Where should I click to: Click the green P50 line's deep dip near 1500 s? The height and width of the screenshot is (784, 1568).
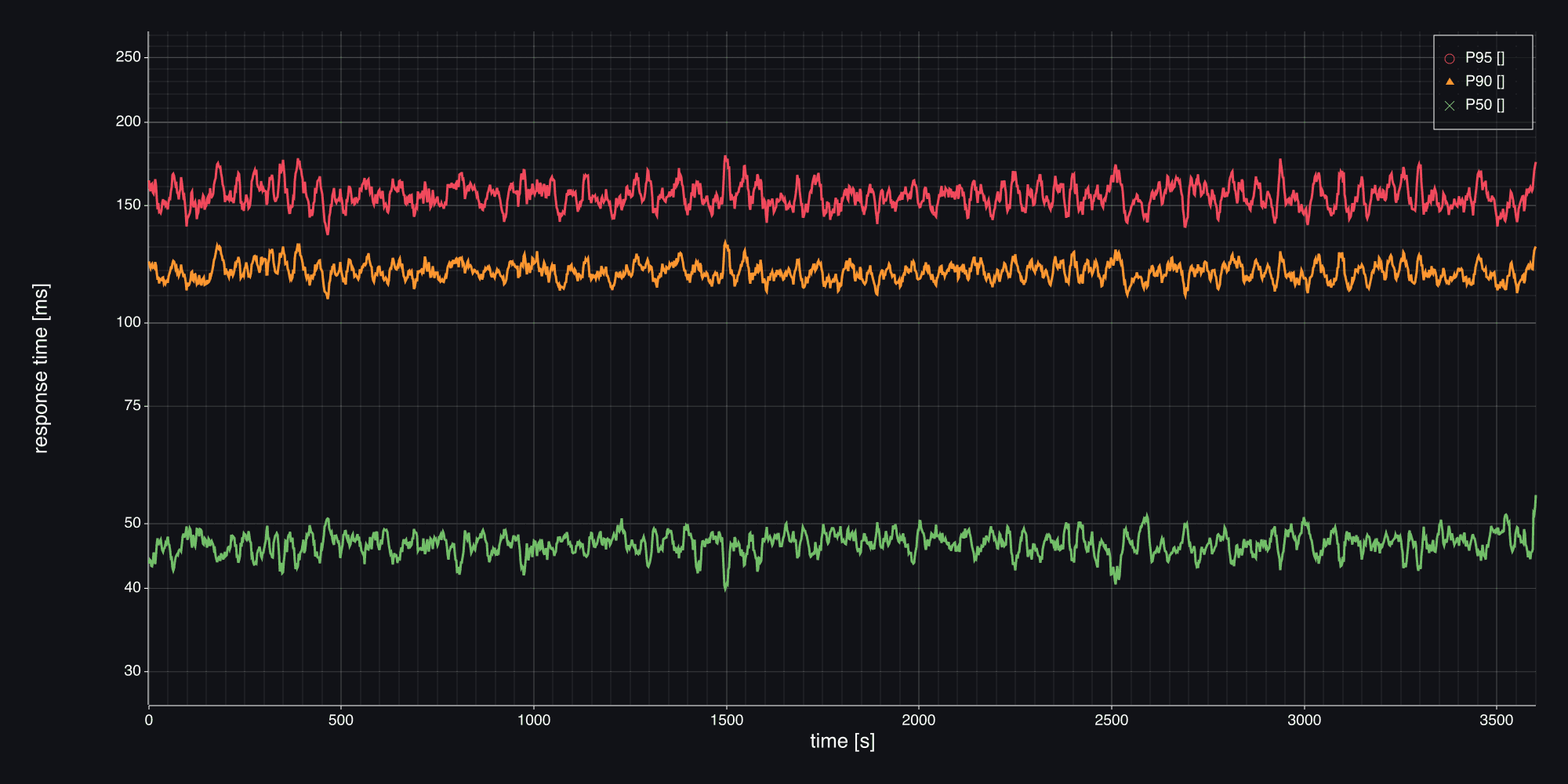pyautogui.click(x=725, y=587)
